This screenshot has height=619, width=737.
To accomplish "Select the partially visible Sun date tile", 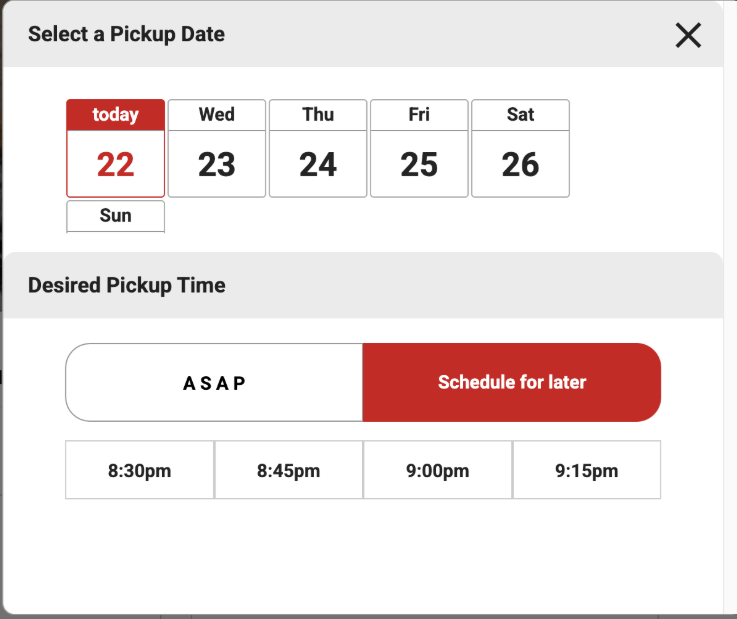I will (116, 217).
